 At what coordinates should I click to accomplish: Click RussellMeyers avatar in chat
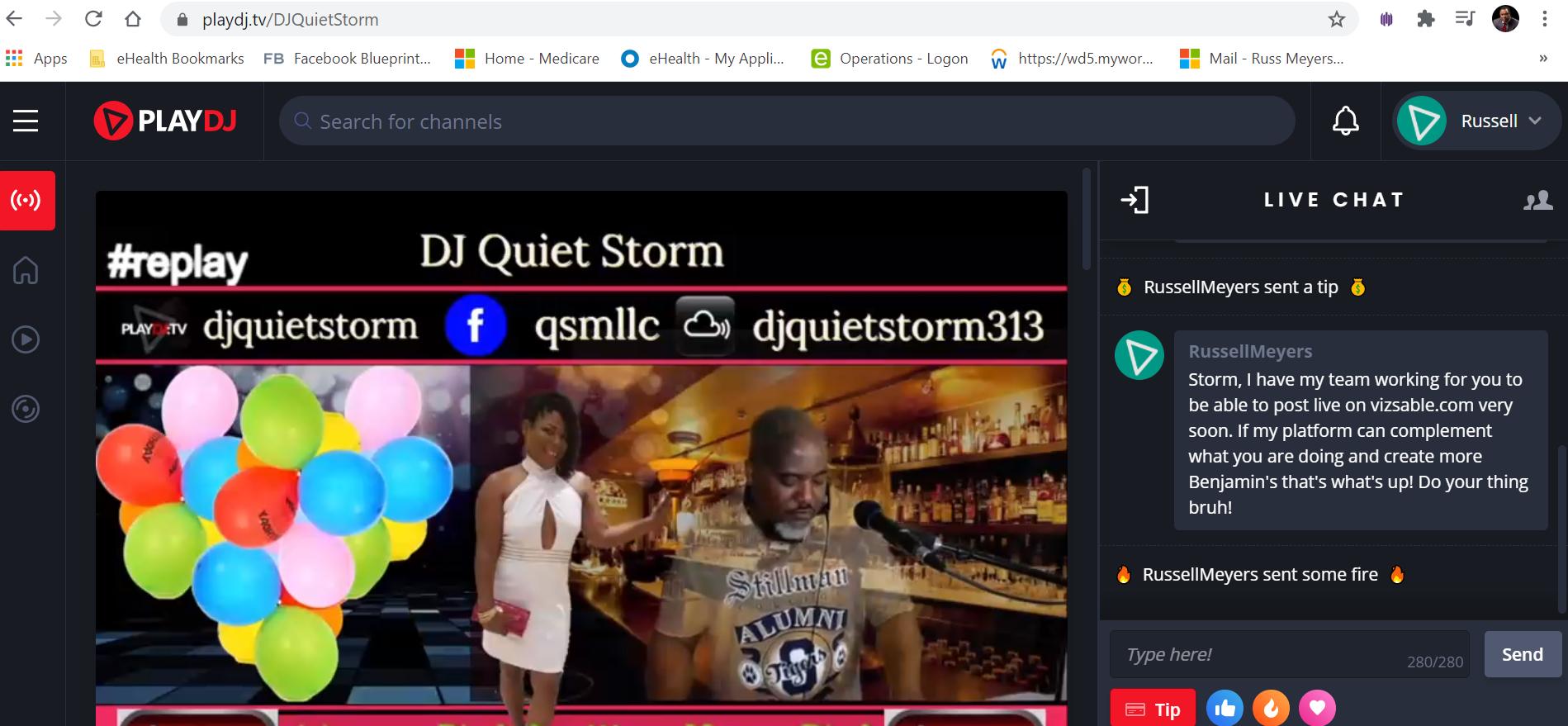pyautogui.click(x=1139, y=355)
